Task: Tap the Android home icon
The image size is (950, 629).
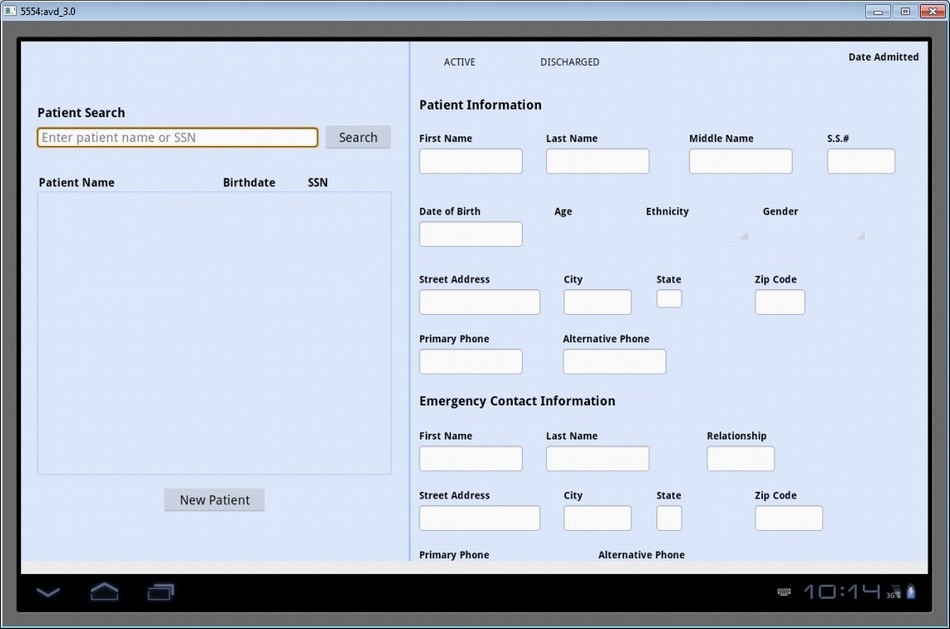Action: coord(104,592)
